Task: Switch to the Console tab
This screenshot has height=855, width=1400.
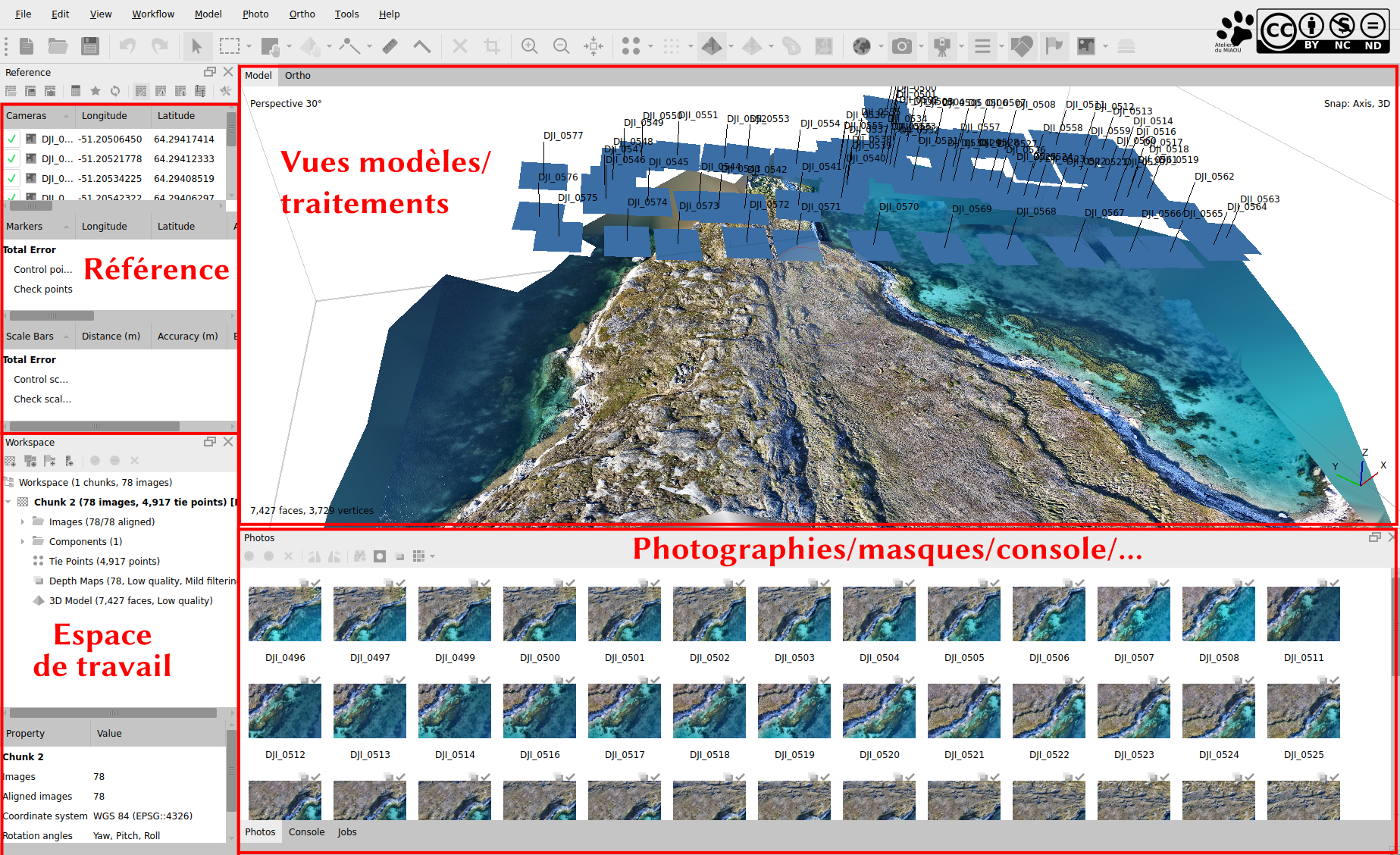Action: 306,832
